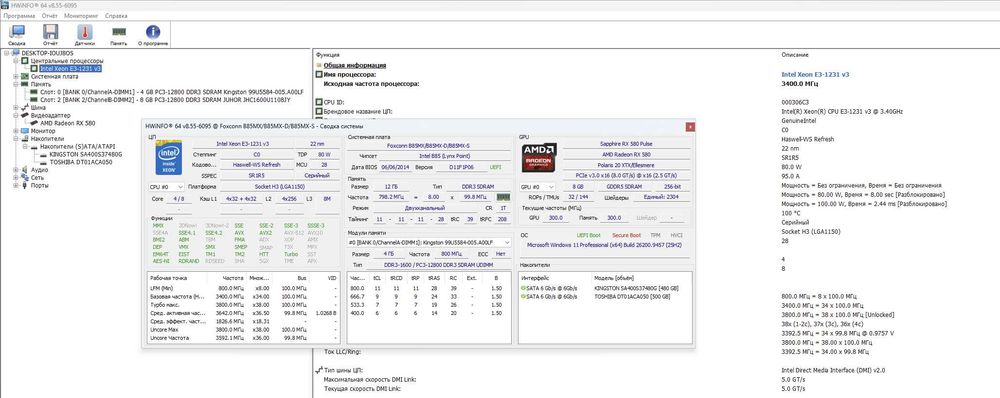The height and width of the screenshot is (398, 1000).
Task: Click the Общая информация heading
Action: tap(354, 65)
